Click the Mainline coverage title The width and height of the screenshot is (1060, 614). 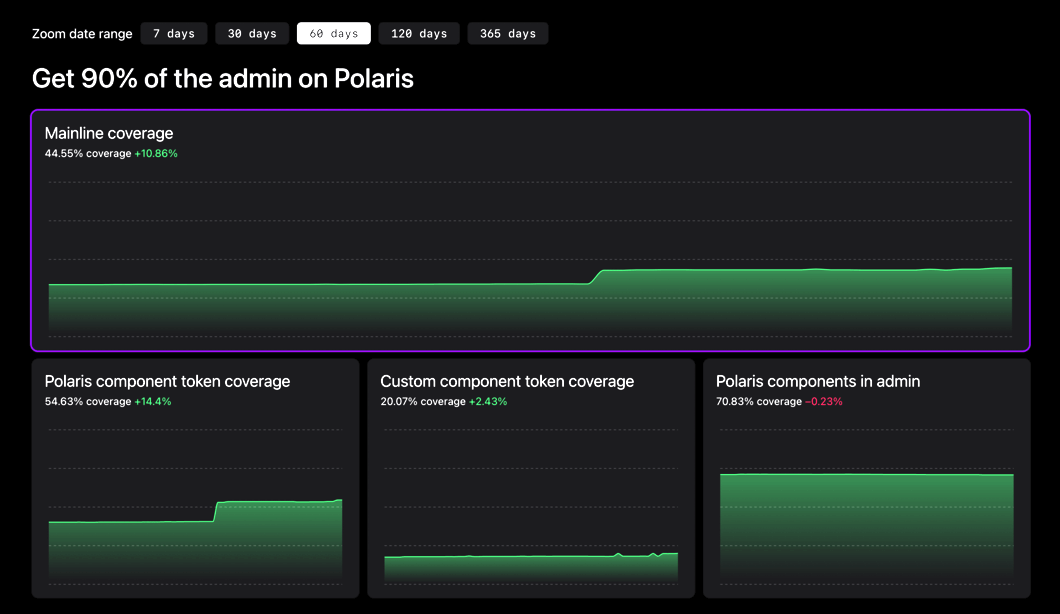tap(109, 133)
